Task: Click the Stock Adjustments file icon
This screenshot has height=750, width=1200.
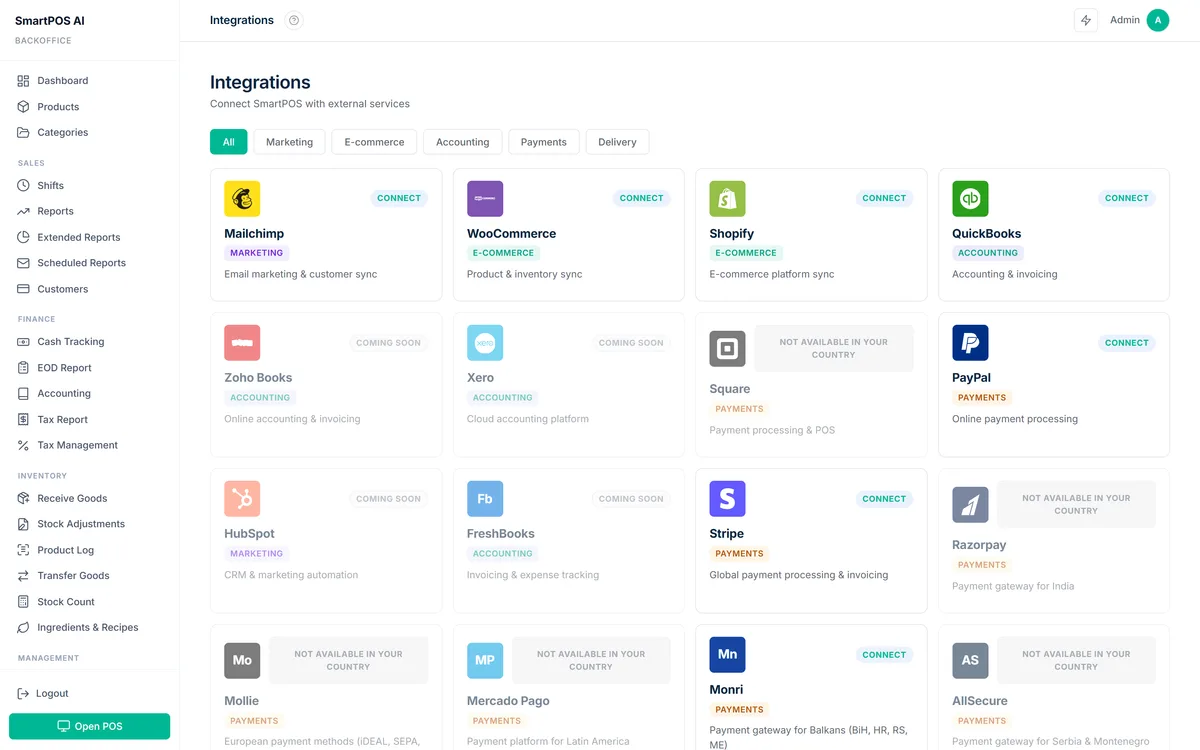Action: pyautogui.click(x=23, y=525)
